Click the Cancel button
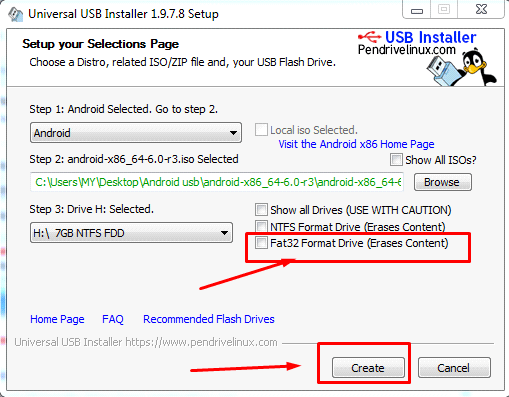 coord(454,368)
